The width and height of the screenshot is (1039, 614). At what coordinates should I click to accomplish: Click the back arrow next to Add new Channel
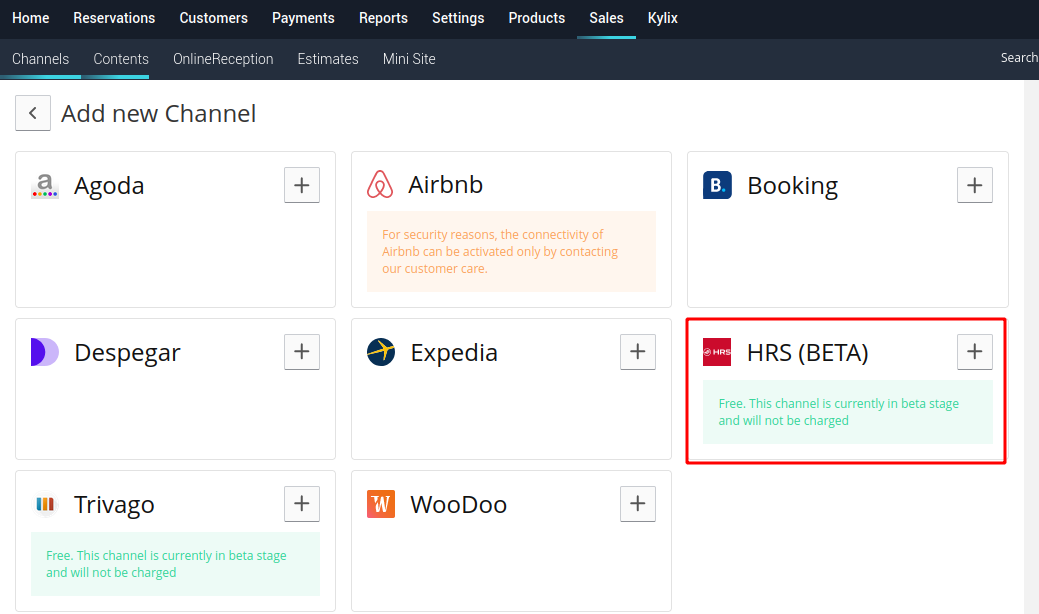coord(33,113)
